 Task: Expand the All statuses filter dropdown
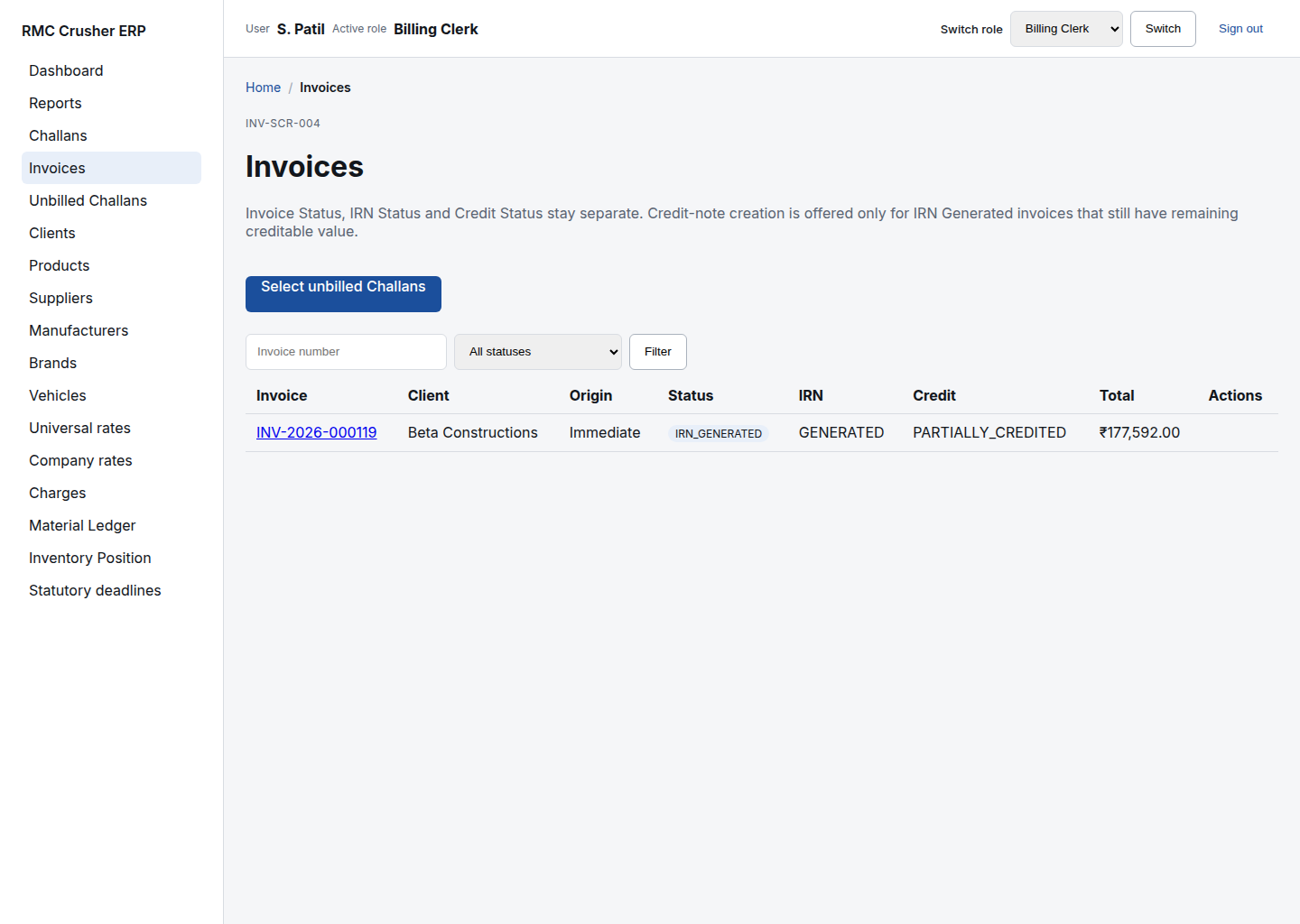click(538, 352)
